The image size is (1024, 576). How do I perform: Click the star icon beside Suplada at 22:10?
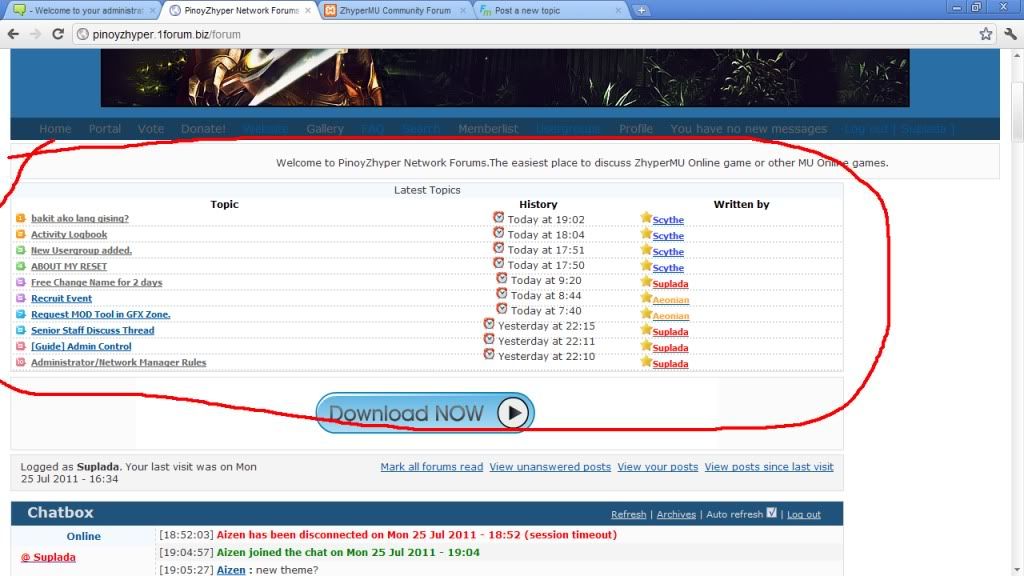(646, 361)
